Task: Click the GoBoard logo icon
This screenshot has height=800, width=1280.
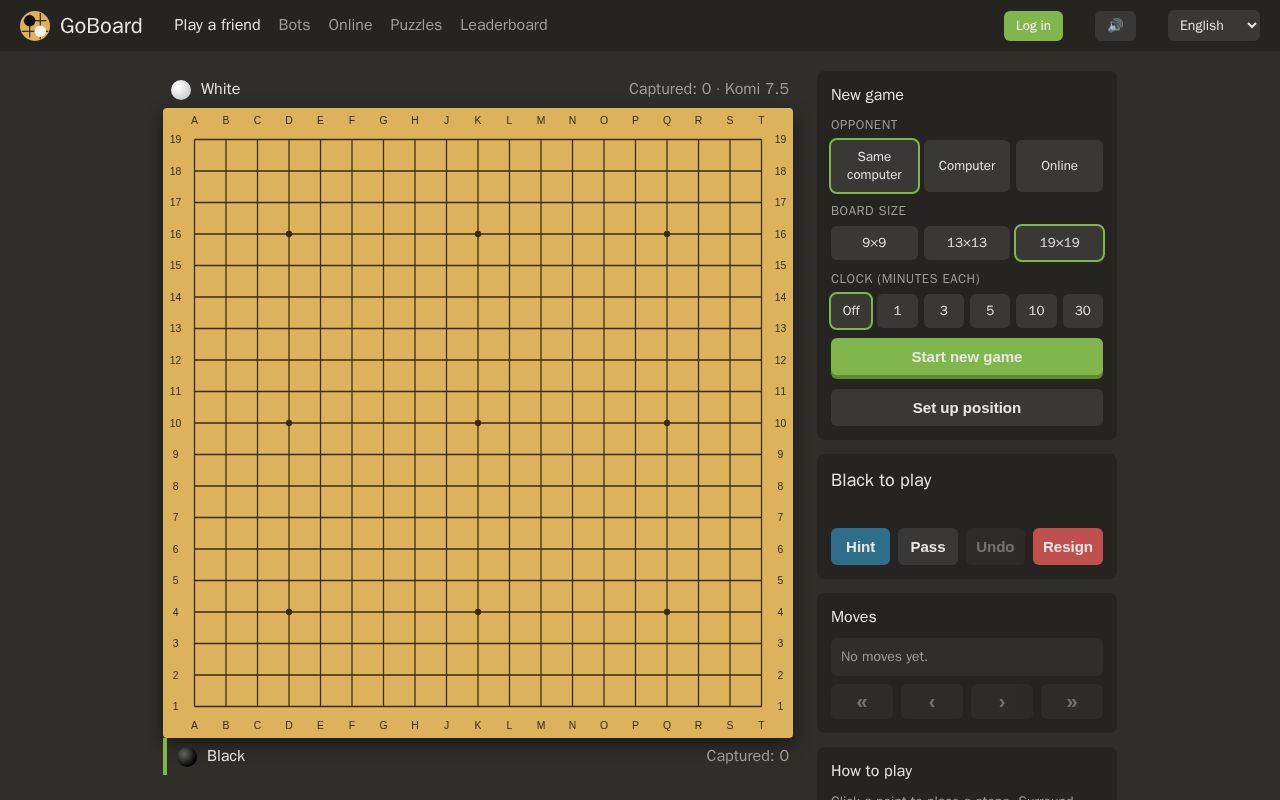Action: (x=35, y=26)
